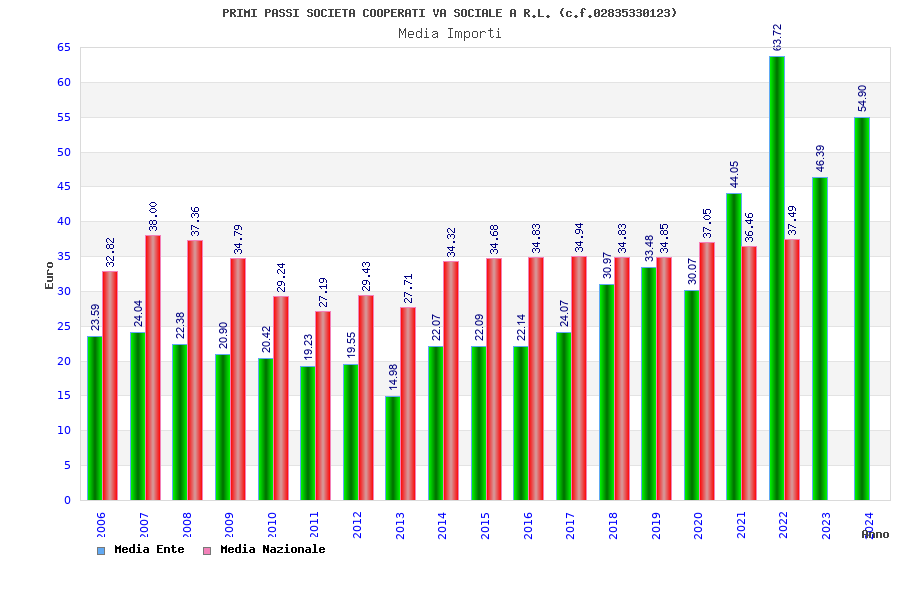
Task: Click the x-axis year 2013
Action: (400, 525)
